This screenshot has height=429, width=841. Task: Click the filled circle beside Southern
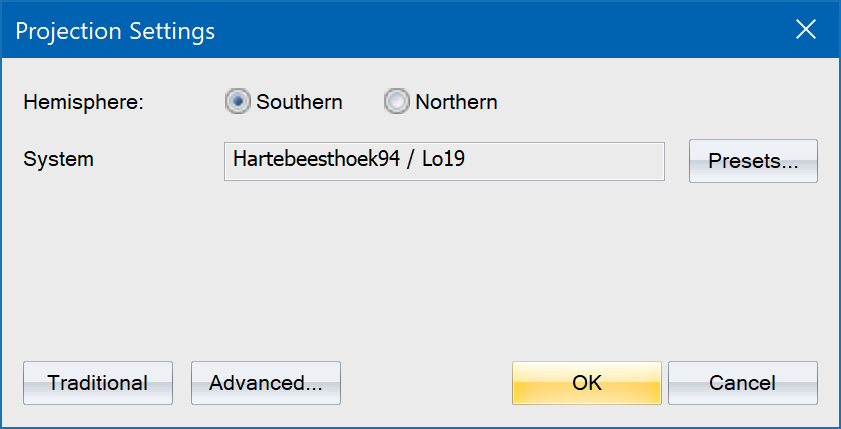click(x=238, y=102)
